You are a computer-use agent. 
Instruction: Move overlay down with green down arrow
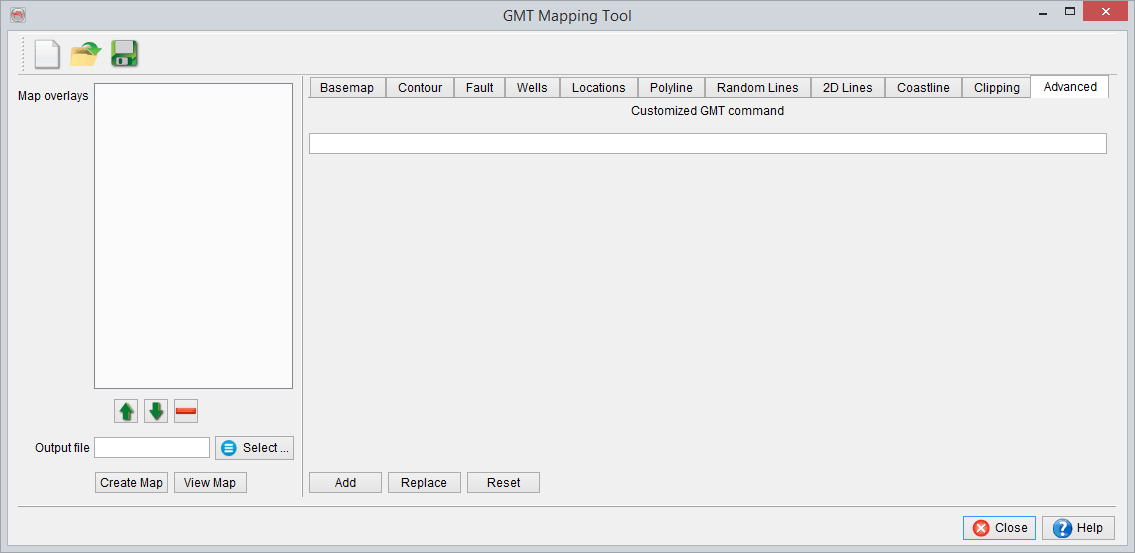click(156, 411)
